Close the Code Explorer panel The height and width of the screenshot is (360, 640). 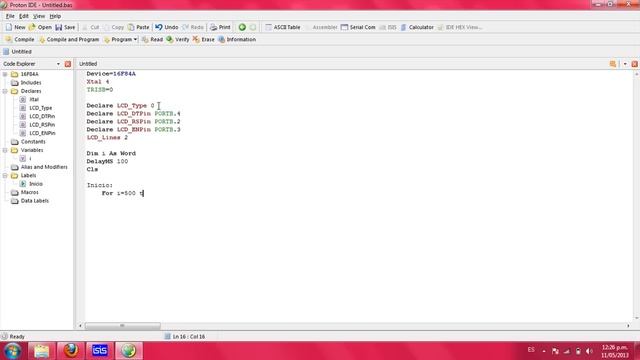tap(68, 64)
